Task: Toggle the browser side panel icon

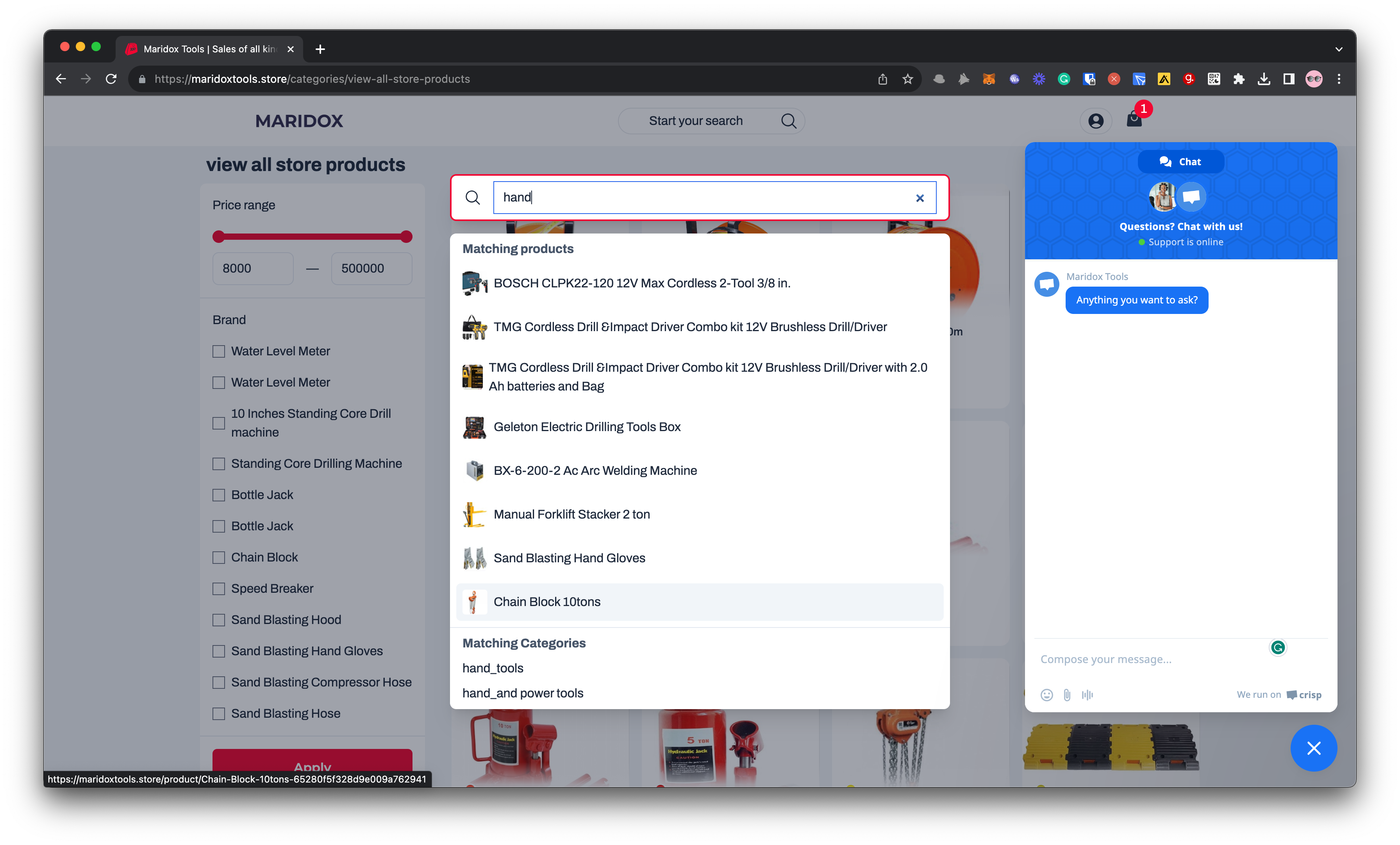Action: (1289, 79)
